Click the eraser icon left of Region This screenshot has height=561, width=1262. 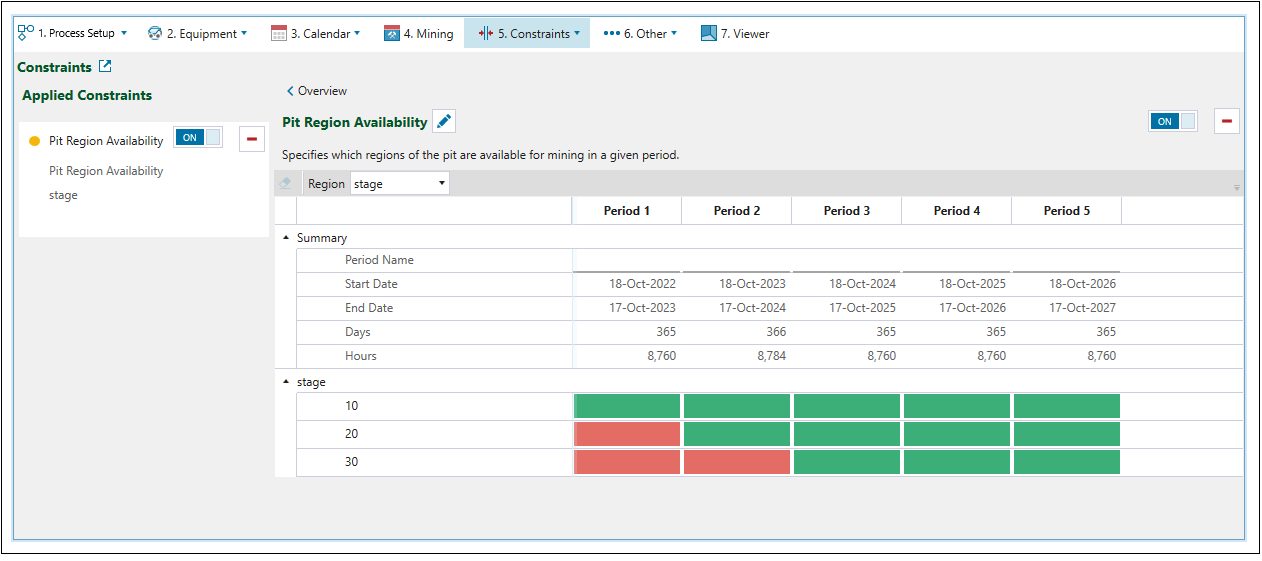pos(286,184)
